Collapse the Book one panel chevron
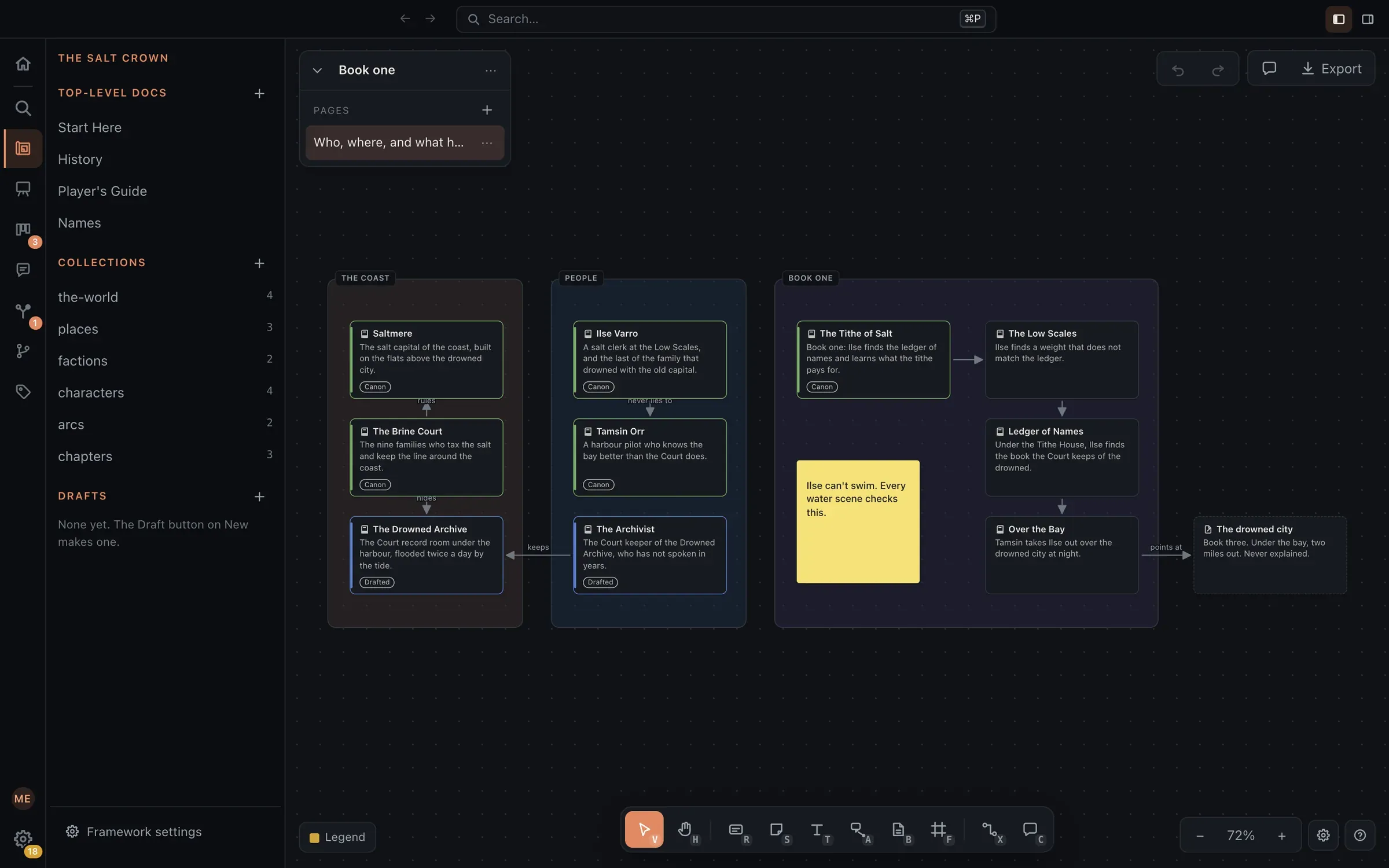Image resolution: width=1389 pixels, height=868 pixels. [x=317, y=70]
